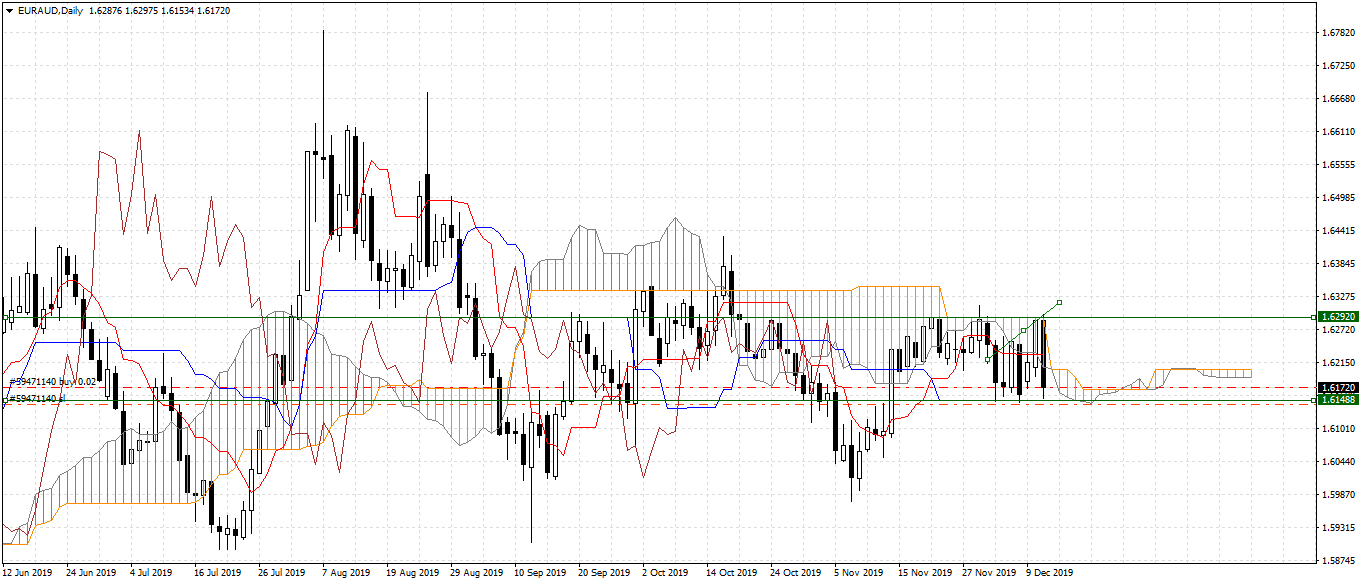Grab the bottom end handle of the green trendline
Viewport: 1362px width, 584px height.
coord(988,358)
